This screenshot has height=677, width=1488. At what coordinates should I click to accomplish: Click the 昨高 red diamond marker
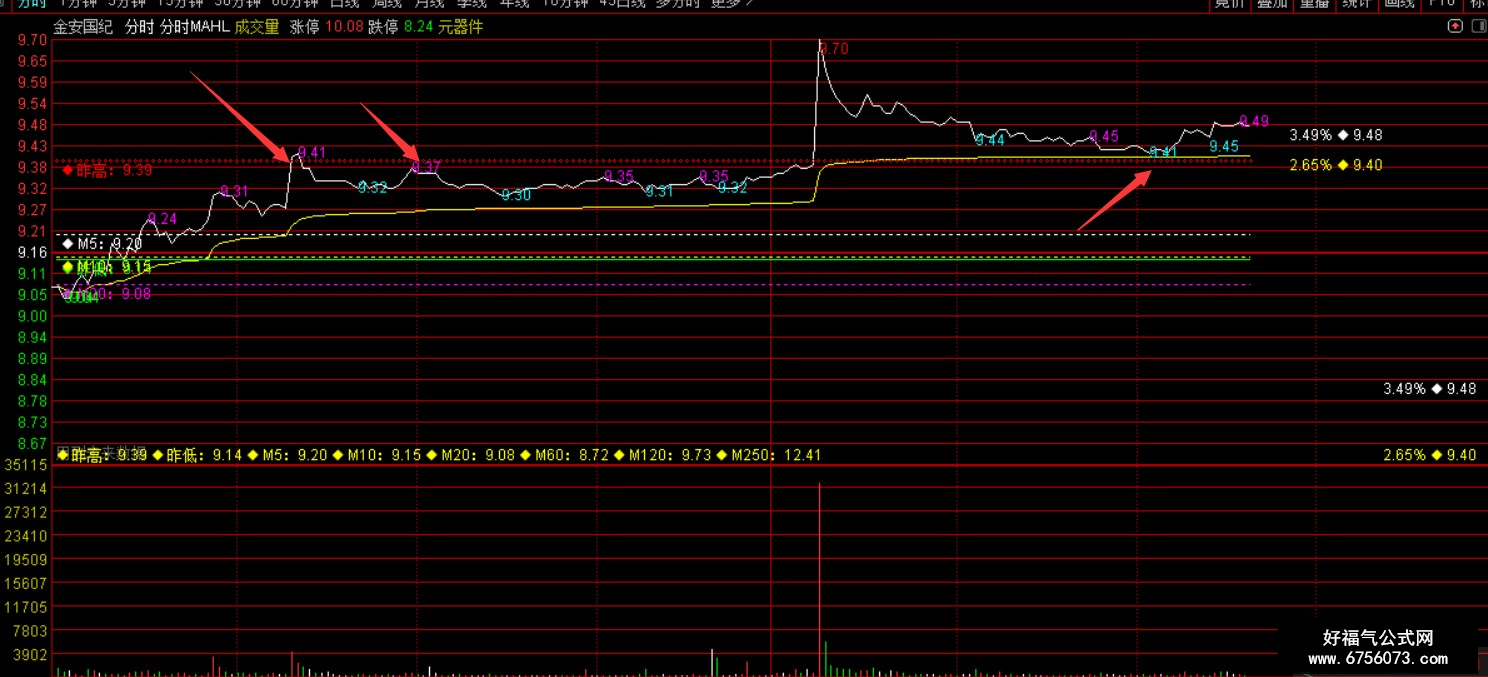pyautogui.click(x=68, y=170)
